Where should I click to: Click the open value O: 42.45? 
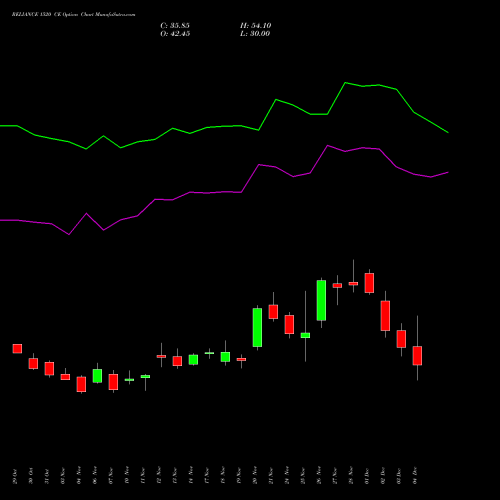[175, 34]
